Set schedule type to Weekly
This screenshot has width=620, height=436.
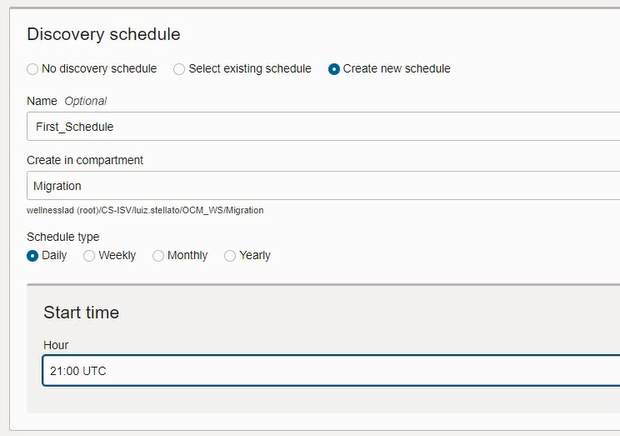89,255
